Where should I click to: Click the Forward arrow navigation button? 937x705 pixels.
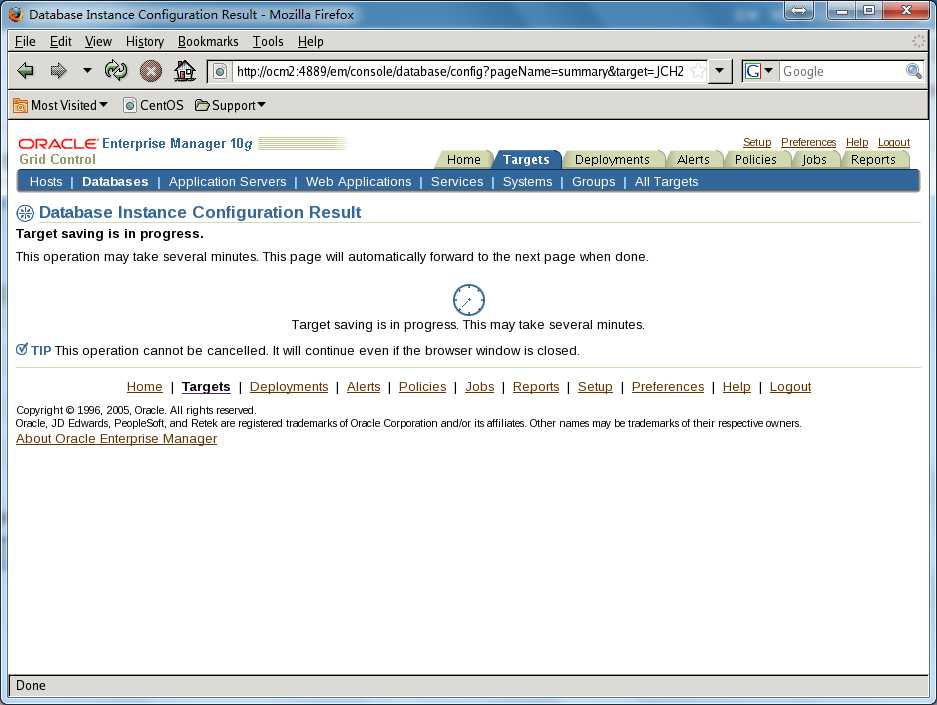(58, 71)
